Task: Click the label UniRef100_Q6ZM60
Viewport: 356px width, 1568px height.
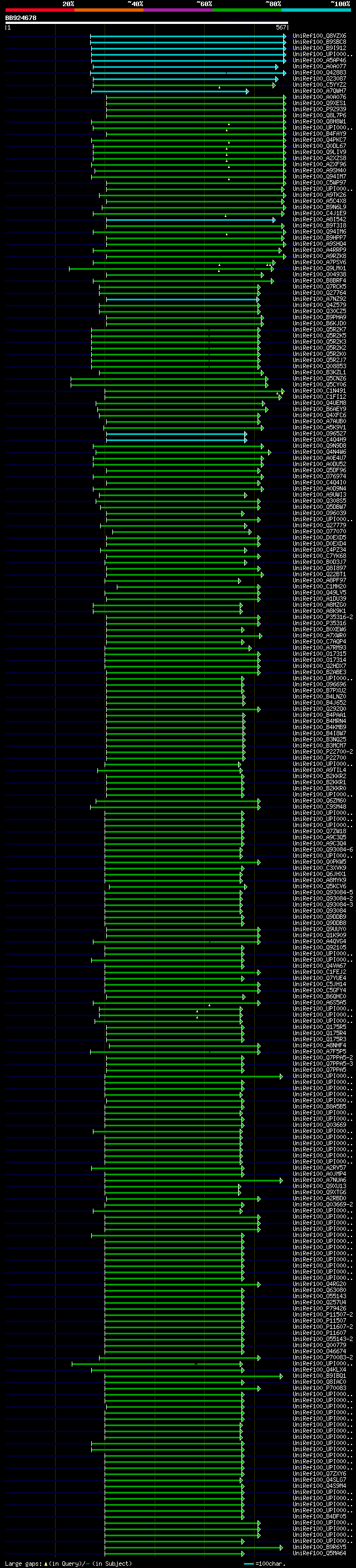Action: click(x=319, y=800)
